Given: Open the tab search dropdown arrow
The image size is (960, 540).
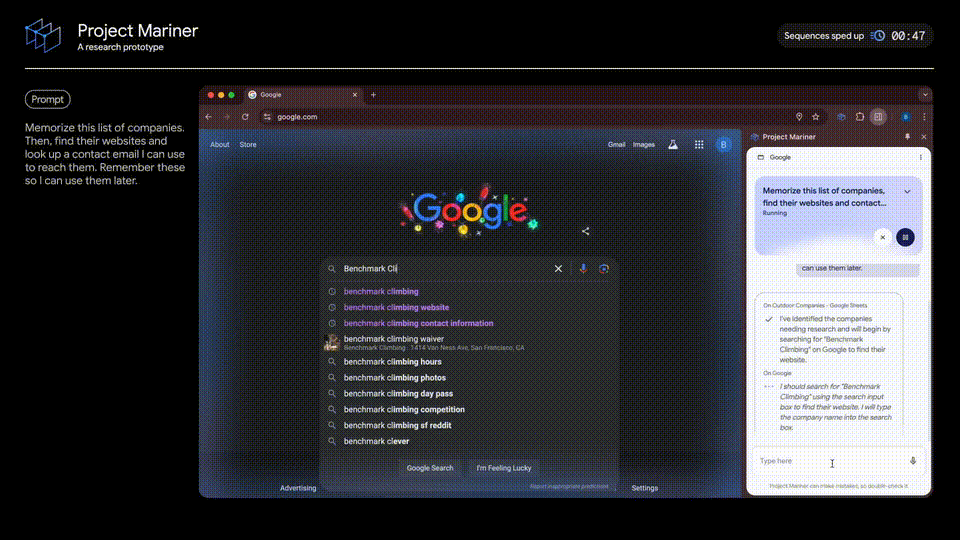Looking at the screenshot, I should coord(925,95).
